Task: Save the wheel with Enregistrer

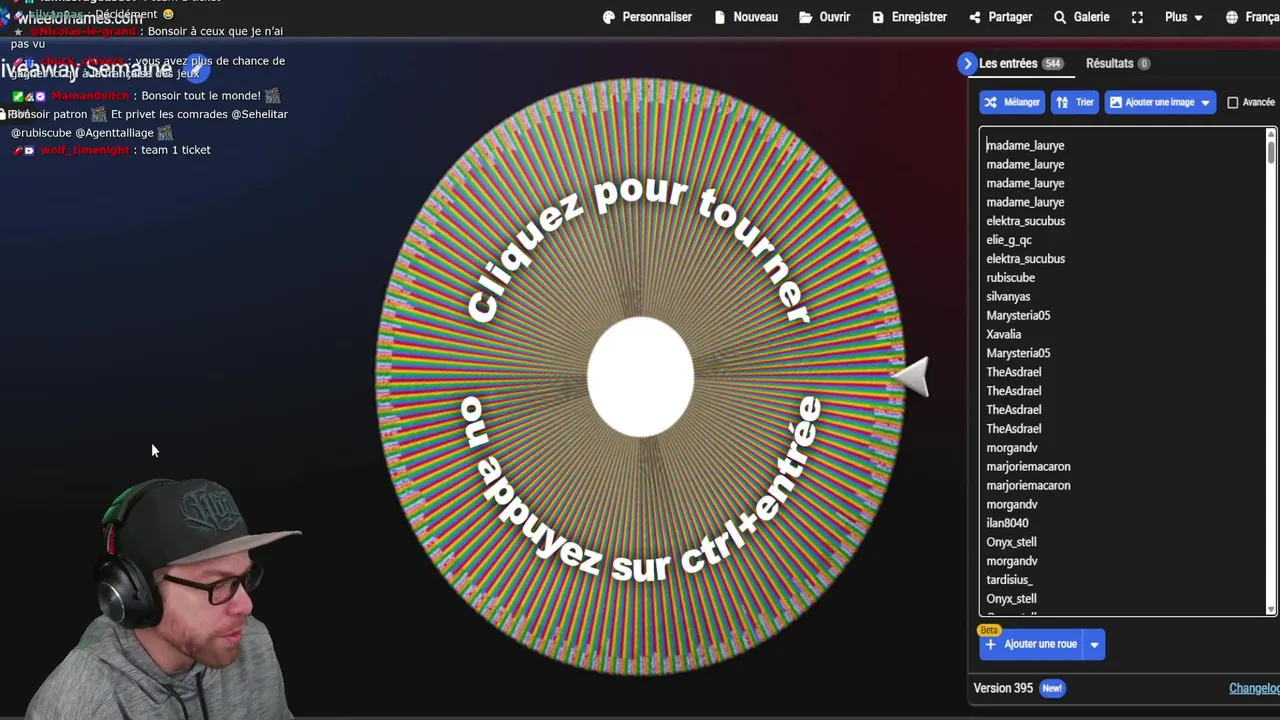Action: point(909,17)
